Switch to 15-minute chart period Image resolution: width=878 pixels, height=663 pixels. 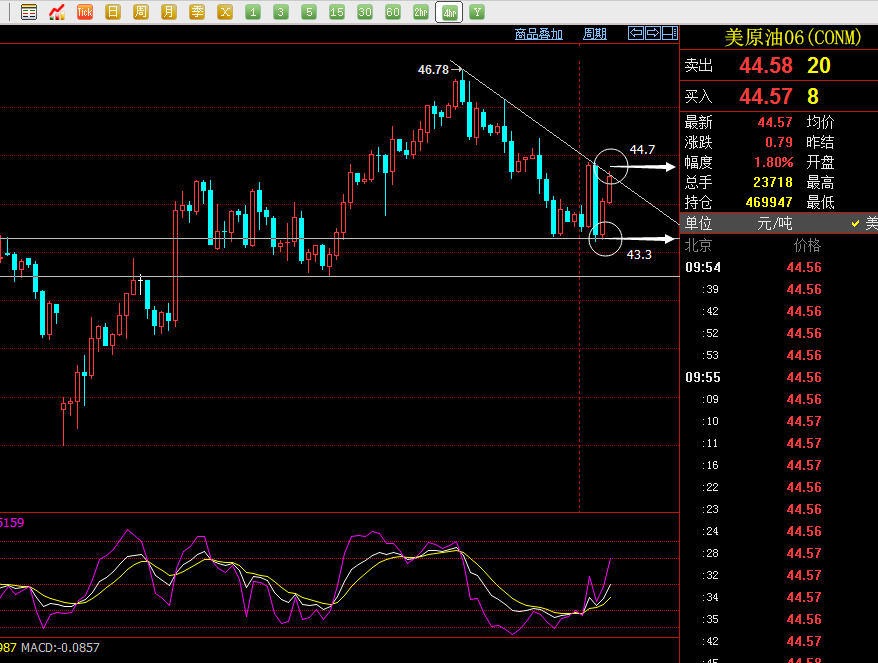point(337,12)
